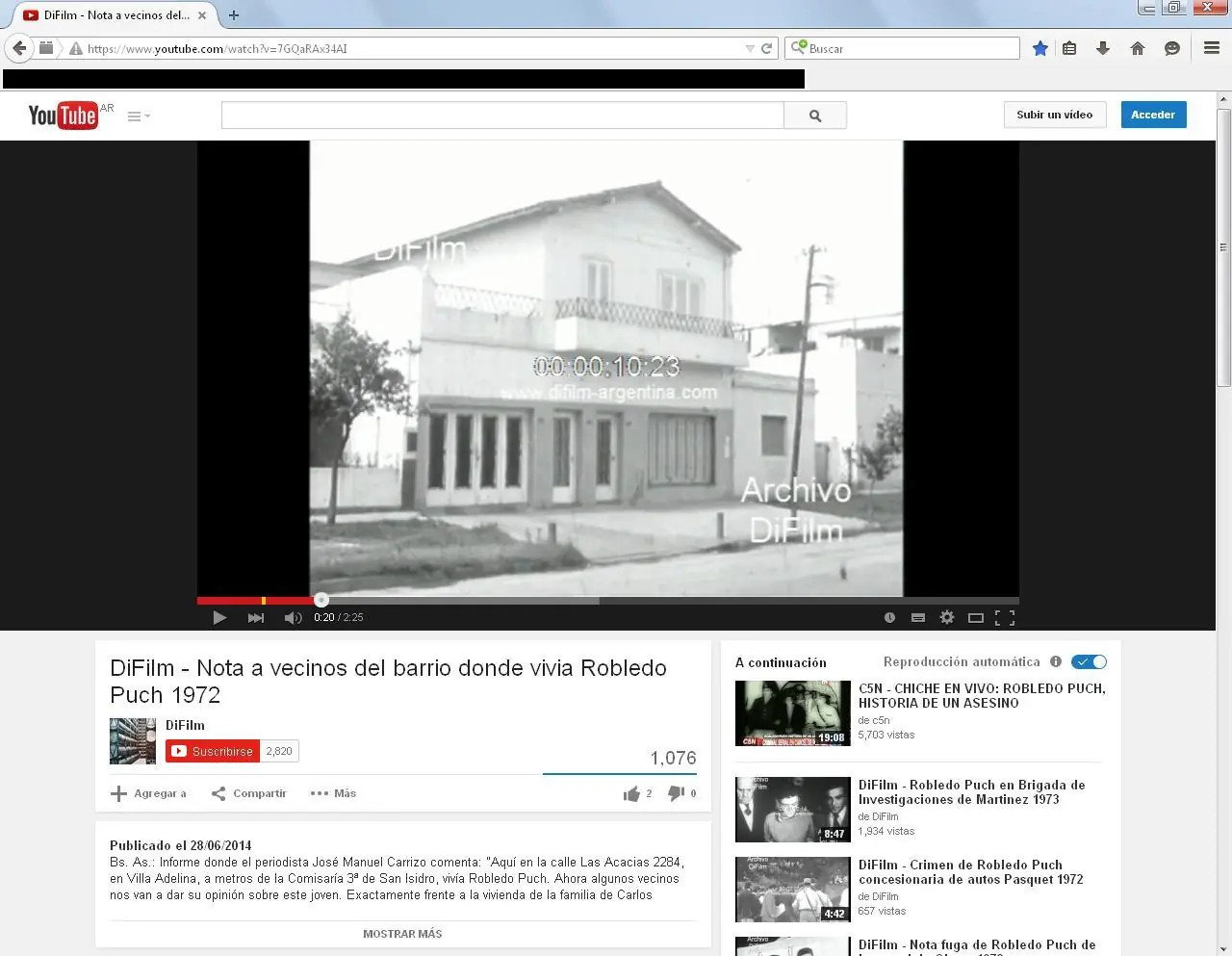Image resolution: width=1232 pixels, height=956 pixels.
Task: Open the URL history dropdown arrow
Action: (750, 48)
